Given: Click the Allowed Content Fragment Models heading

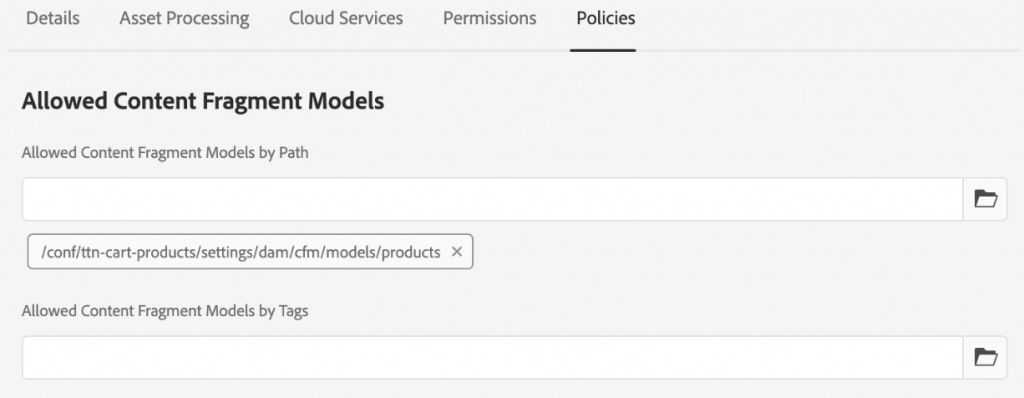Looking at the screenshot, I should pos(203,101).
